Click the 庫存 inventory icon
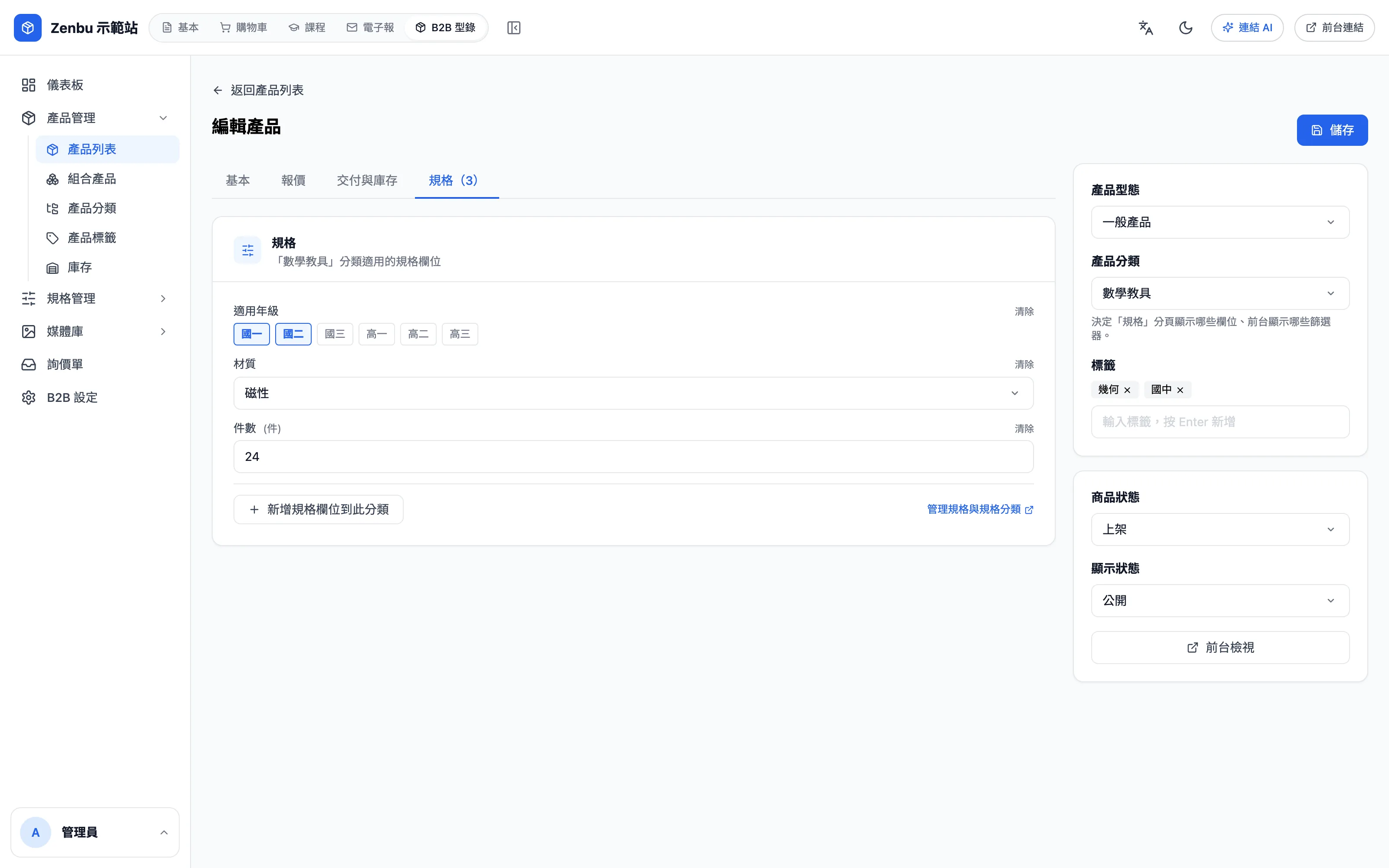The height and width of the screenshot is (868, 1389). 53,267
